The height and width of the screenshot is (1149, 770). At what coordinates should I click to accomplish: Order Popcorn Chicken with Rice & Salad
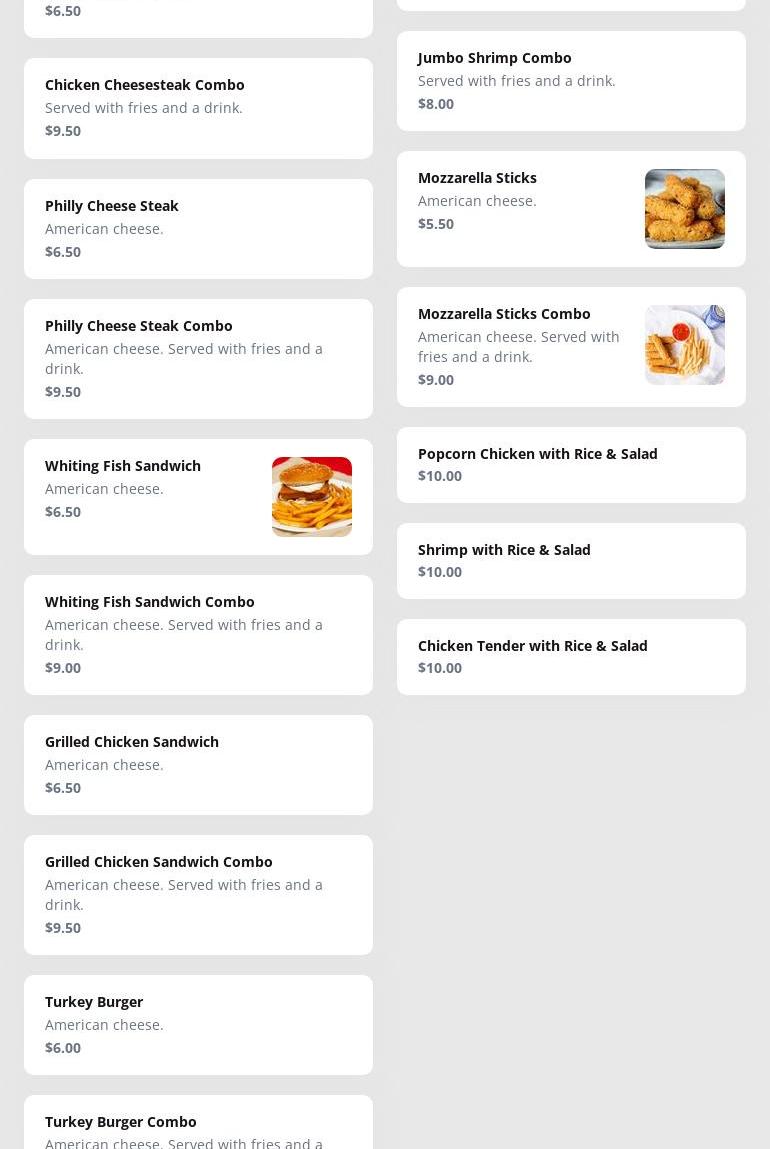pyautogui.click(x=538, y=454)
